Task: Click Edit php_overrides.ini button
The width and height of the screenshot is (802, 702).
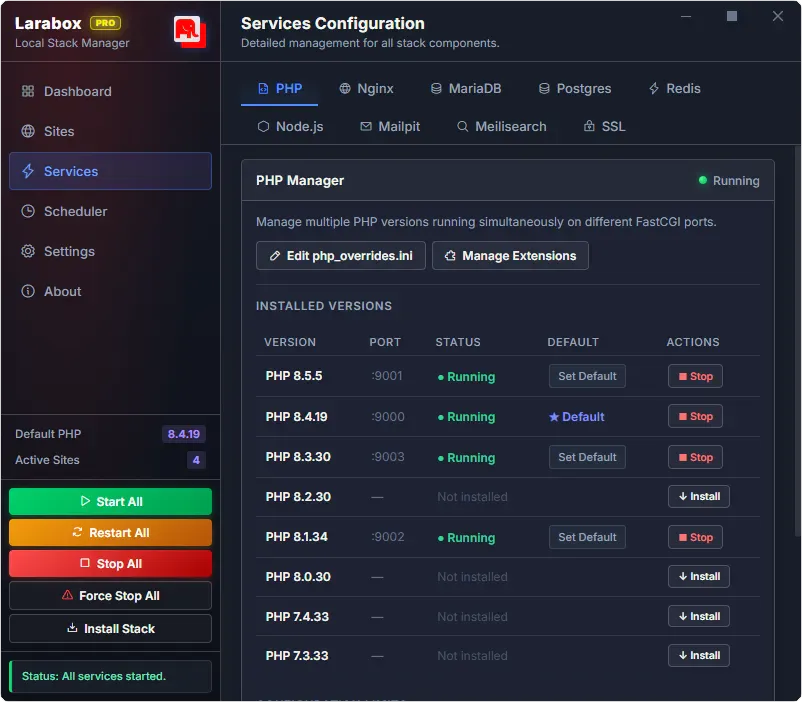Action: click(341, 255)
